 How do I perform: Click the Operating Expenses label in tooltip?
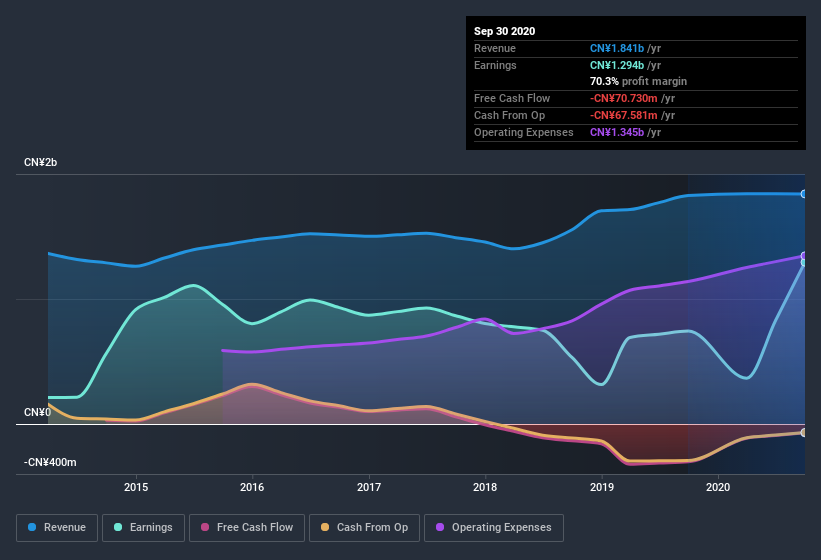click(524, 132)
